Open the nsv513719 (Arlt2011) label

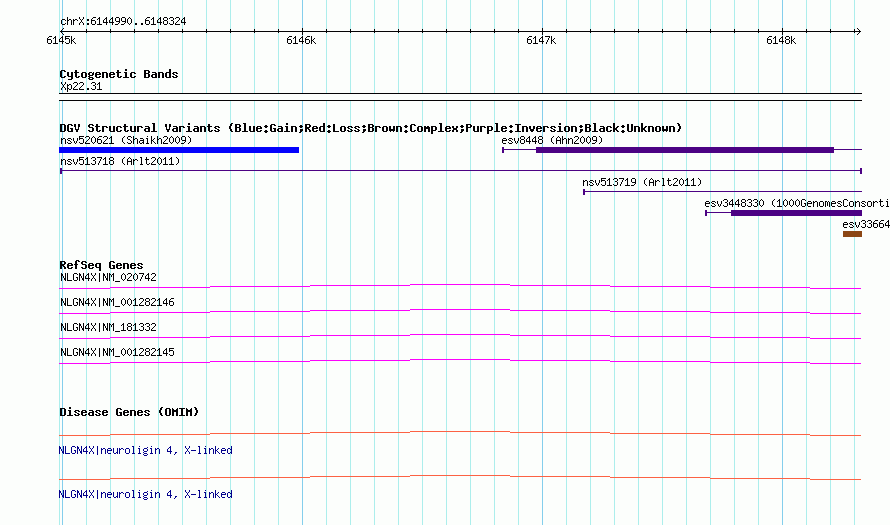click(x=642, y=182)
